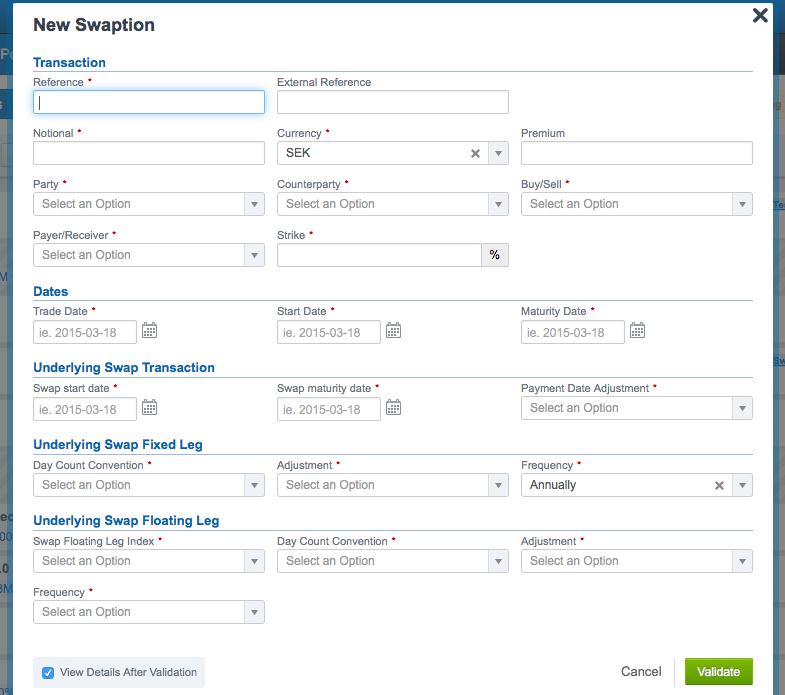Expand the Counterparty dropdown
The width and height of the screenshot is (785, 695).
[x=392, y=204]
